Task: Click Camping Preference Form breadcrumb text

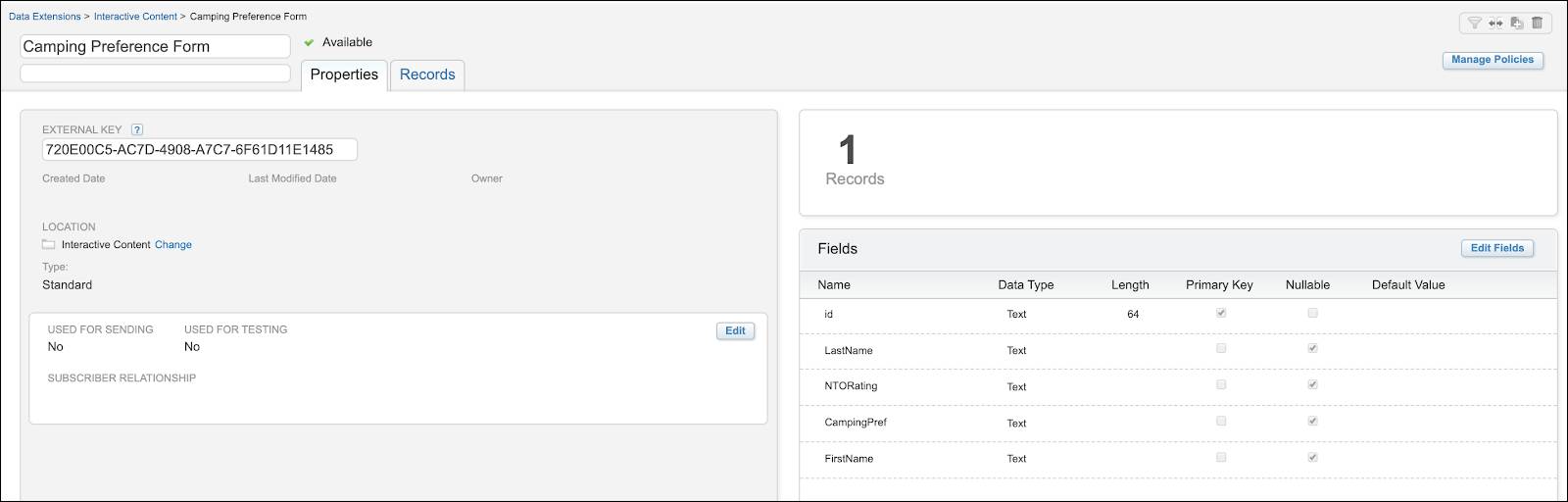Action: [x=248, y=17]
